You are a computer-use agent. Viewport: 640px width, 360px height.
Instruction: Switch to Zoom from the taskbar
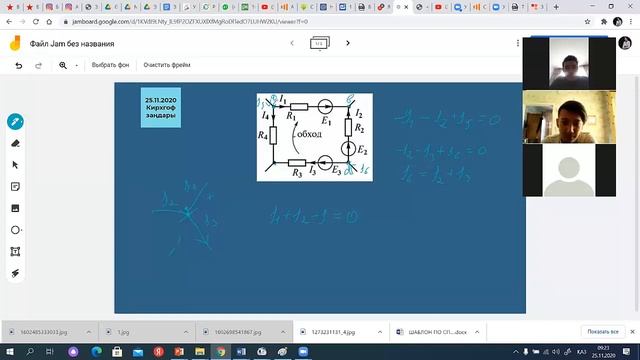pos(303,351)
